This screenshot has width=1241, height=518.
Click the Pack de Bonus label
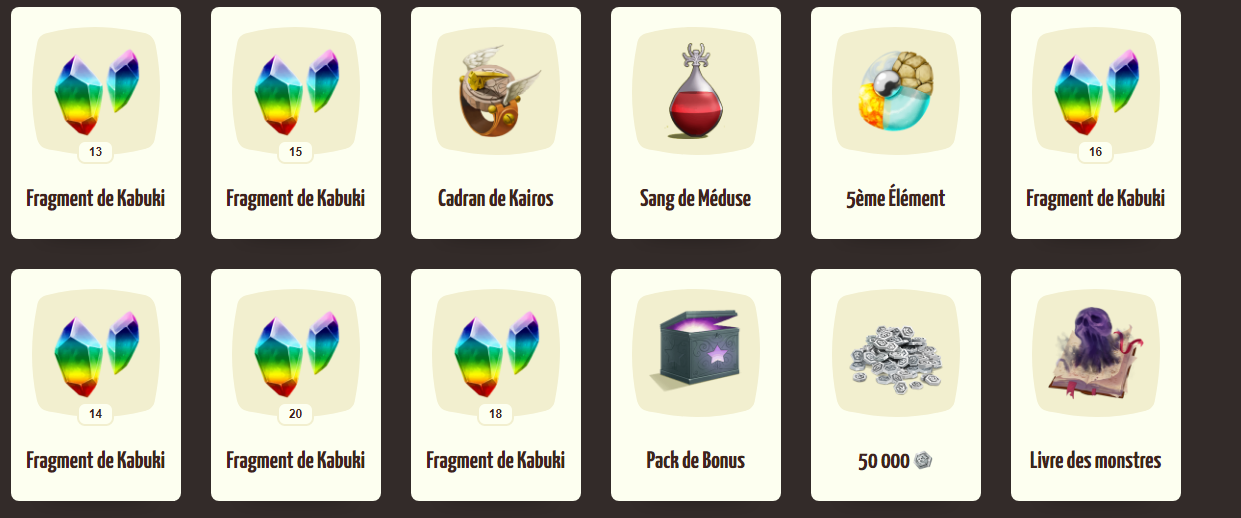(696, 460)
